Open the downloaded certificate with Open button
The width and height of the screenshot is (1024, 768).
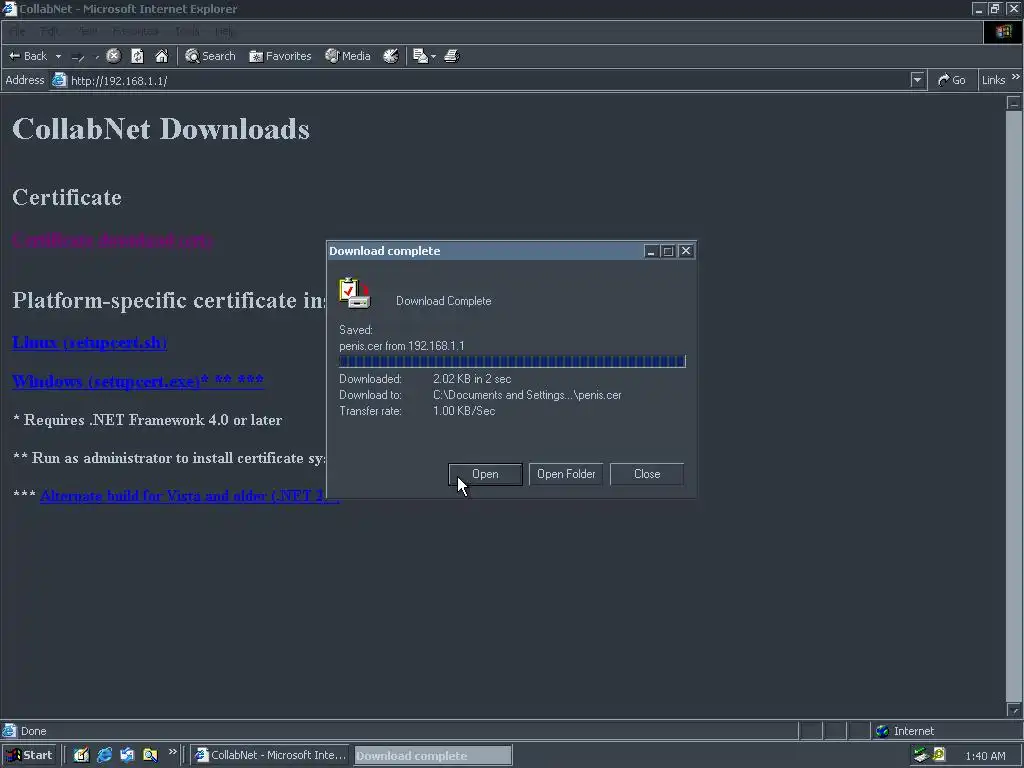(485, 474)
